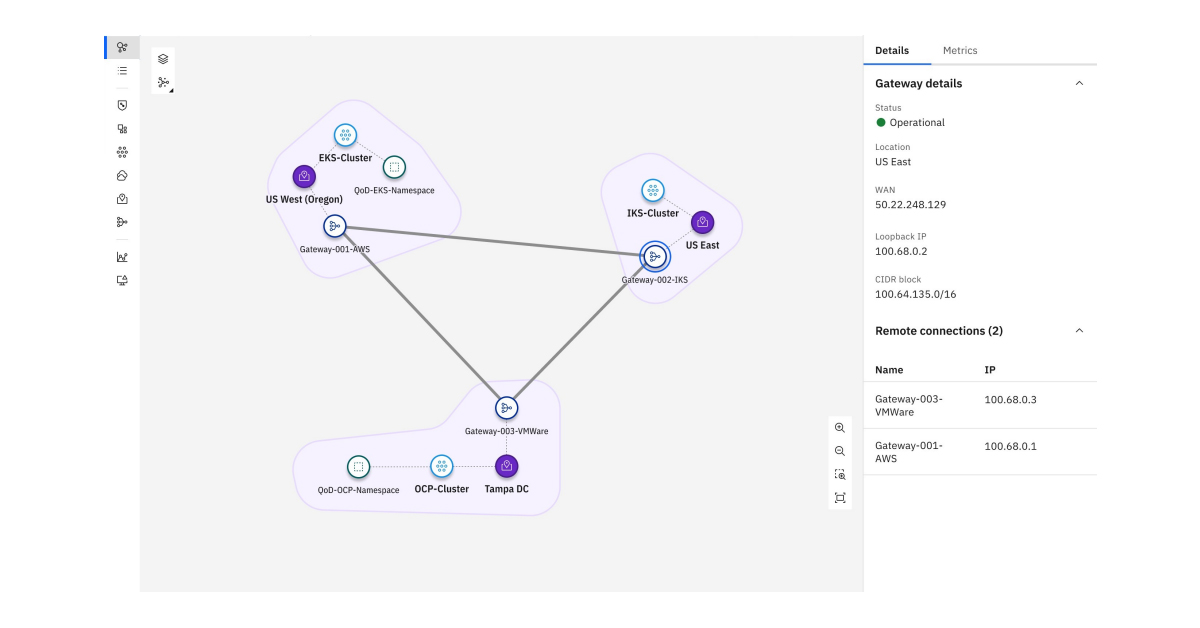Collapse the Remote connections section
The width and height of the screenshot is (1200, 628).
point(1078,330)
